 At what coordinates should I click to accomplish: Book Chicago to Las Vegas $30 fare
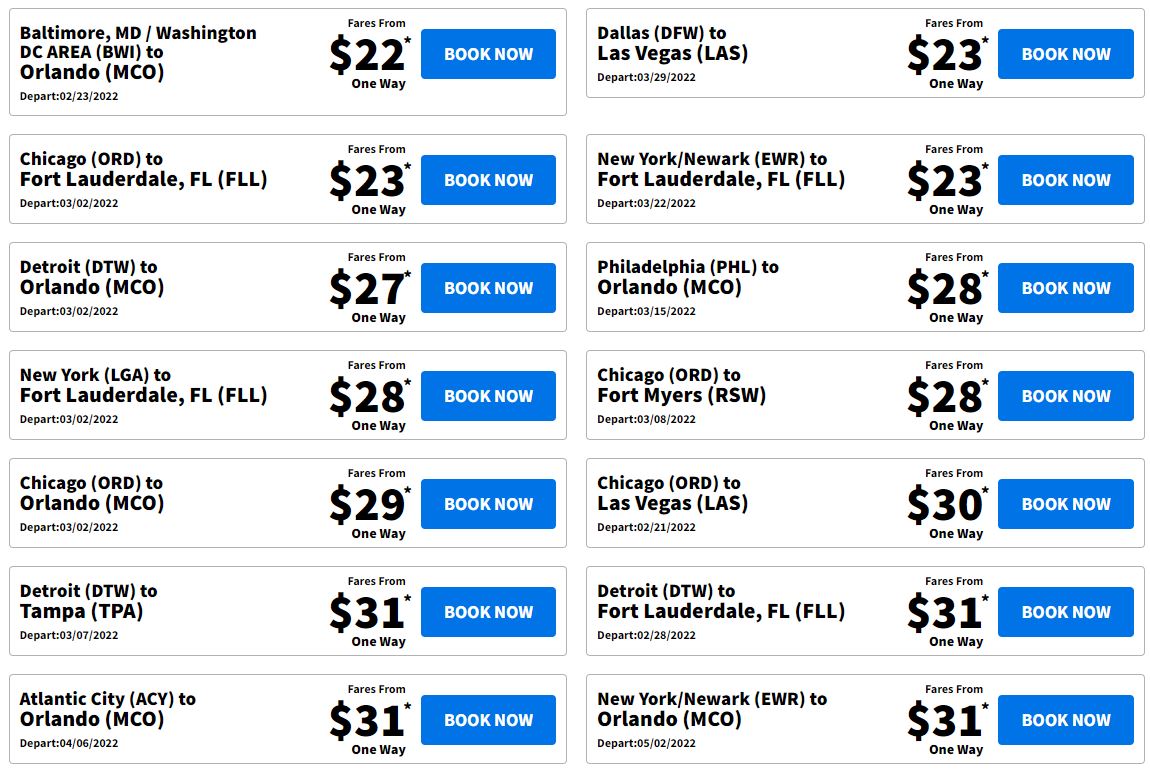[1066, 504]
